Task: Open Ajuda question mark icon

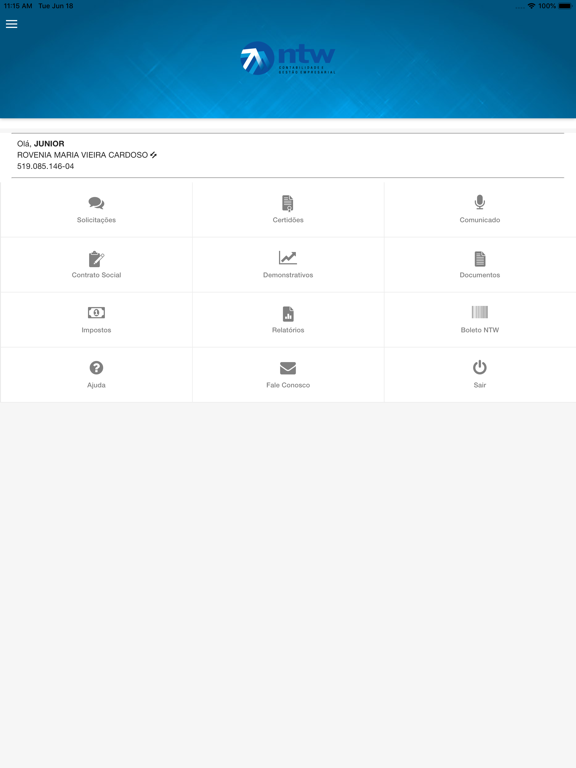Action: tap(96, 367)
